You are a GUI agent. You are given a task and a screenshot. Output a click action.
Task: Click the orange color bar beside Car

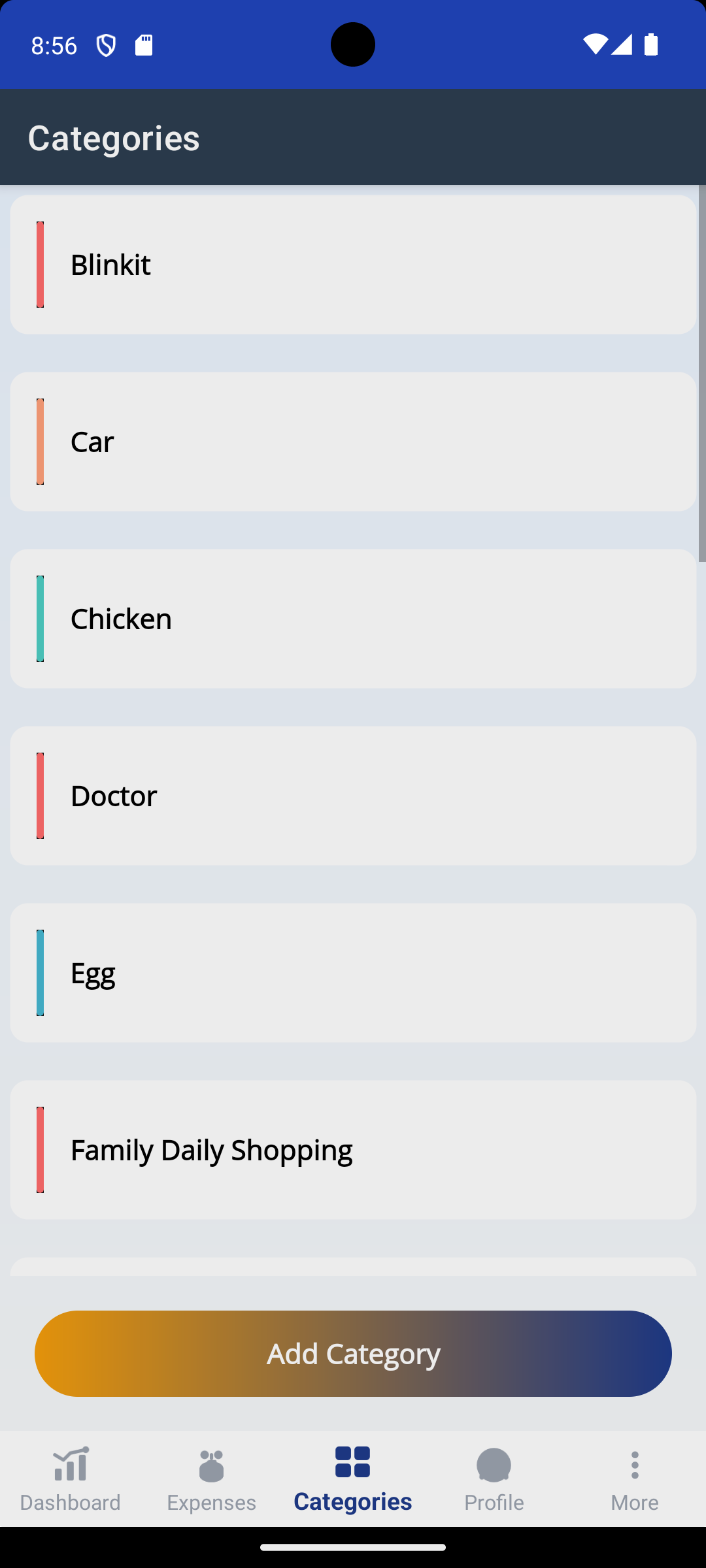[40, 442]
